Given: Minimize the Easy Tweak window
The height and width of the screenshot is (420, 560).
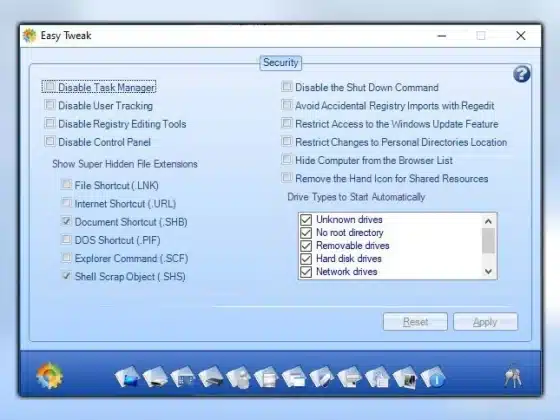Looking at the screenshot, I should tap(442, 36).
